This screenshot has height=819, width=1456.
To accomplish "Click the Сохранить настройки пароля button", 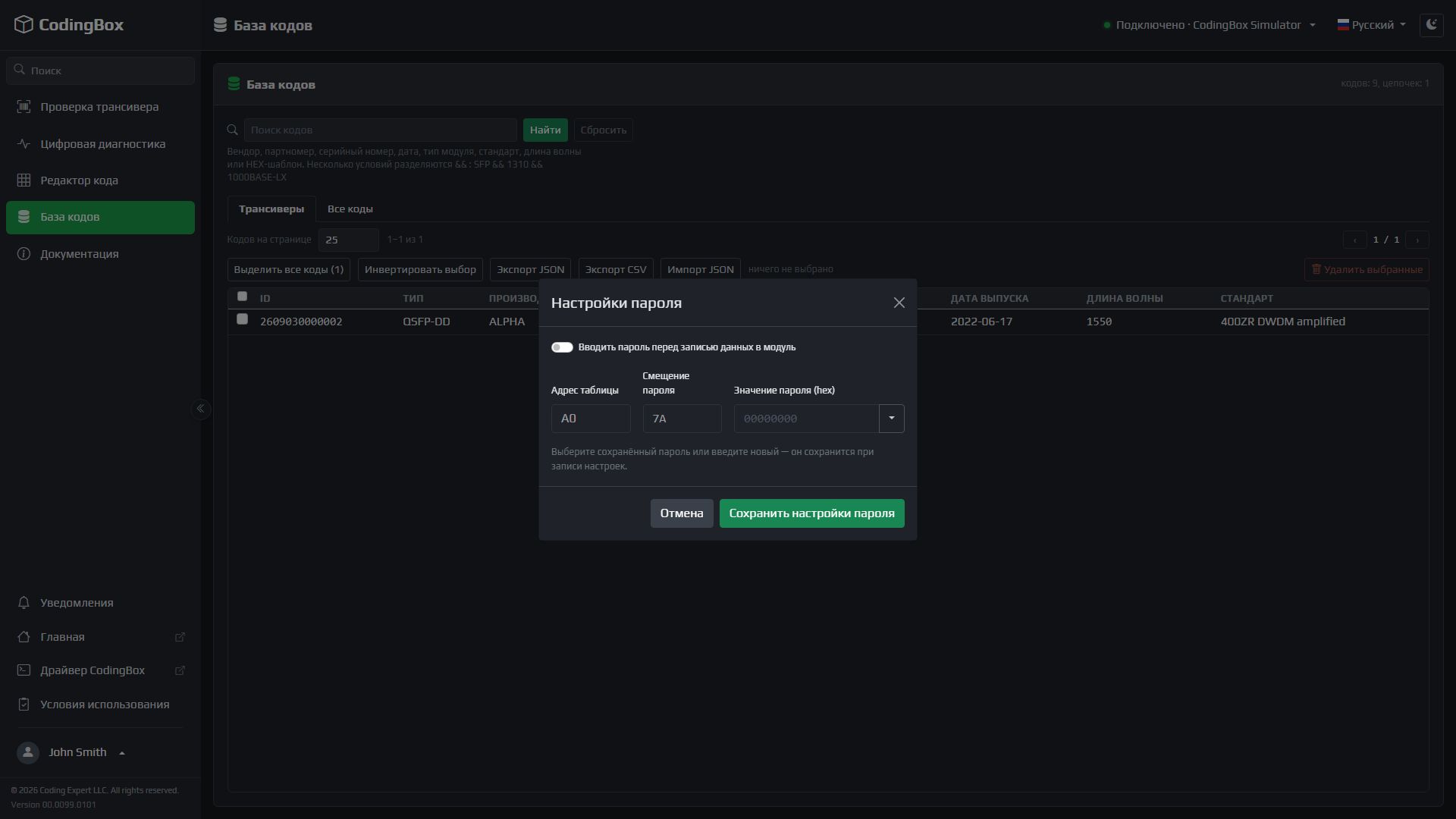I will pos(811,513).
